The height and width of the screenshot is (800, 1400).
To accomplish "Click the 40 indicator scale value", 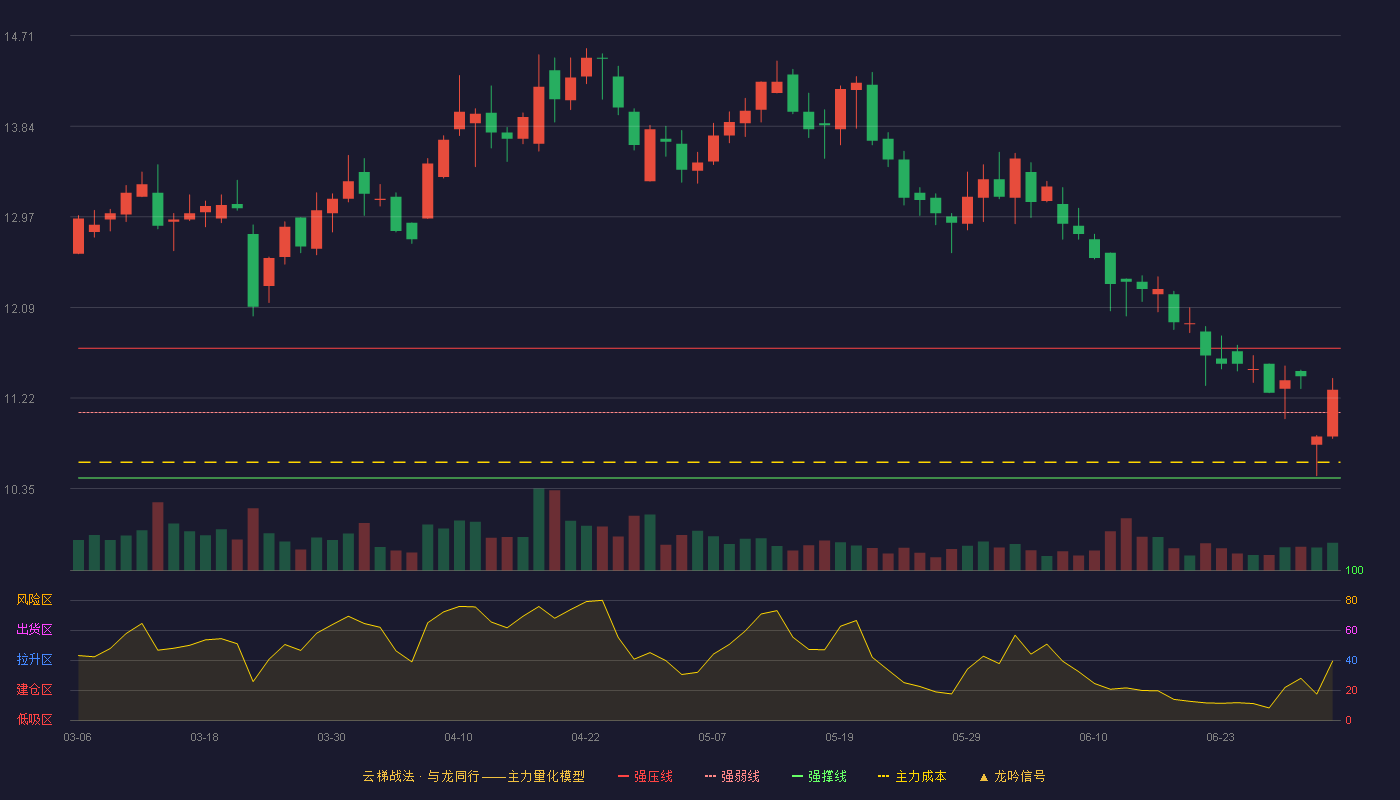I will click(x=1351, y=660).
